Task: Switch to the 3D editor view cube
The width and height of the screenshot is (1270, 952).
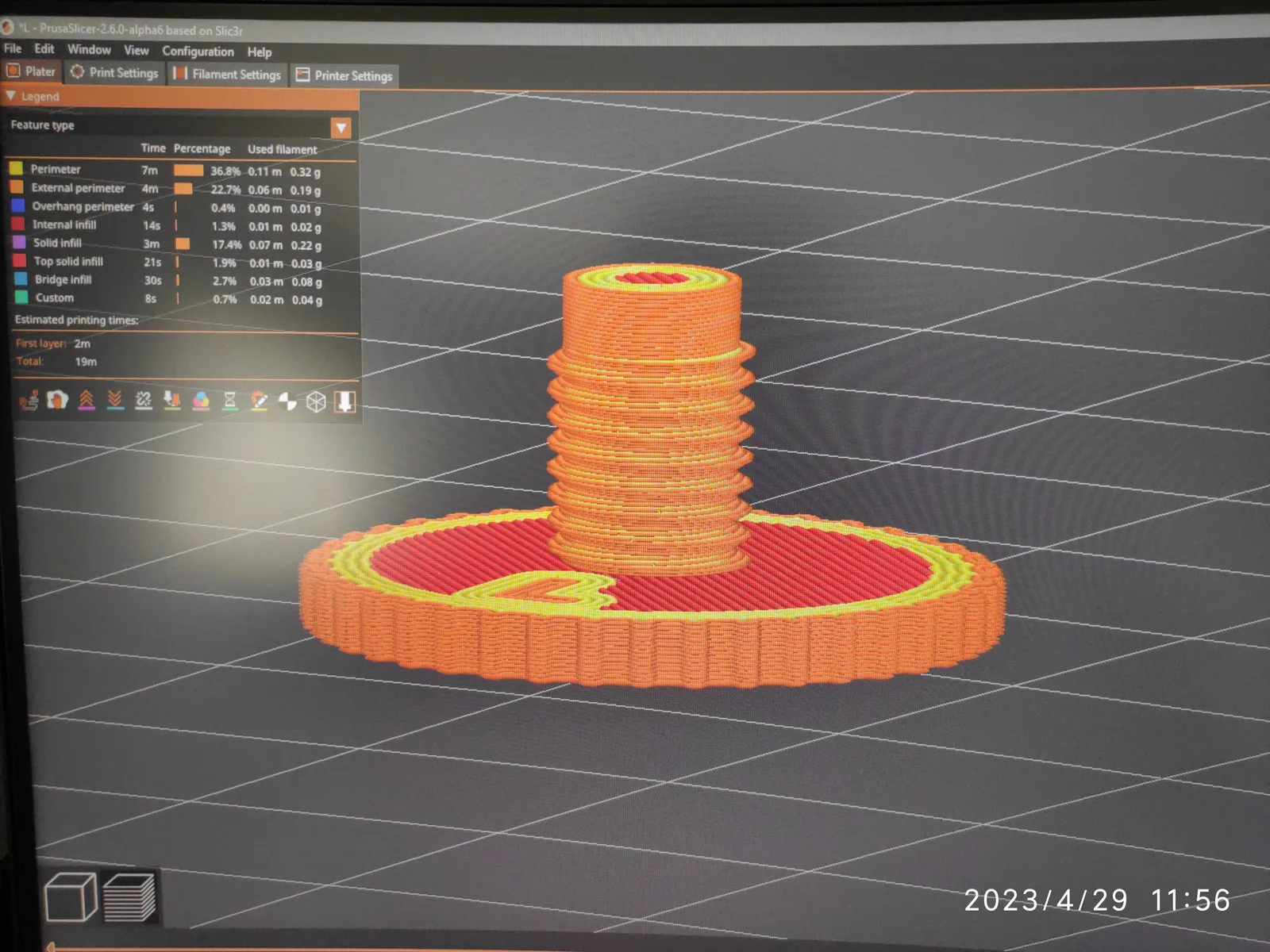Action: [x=71, y=897]
